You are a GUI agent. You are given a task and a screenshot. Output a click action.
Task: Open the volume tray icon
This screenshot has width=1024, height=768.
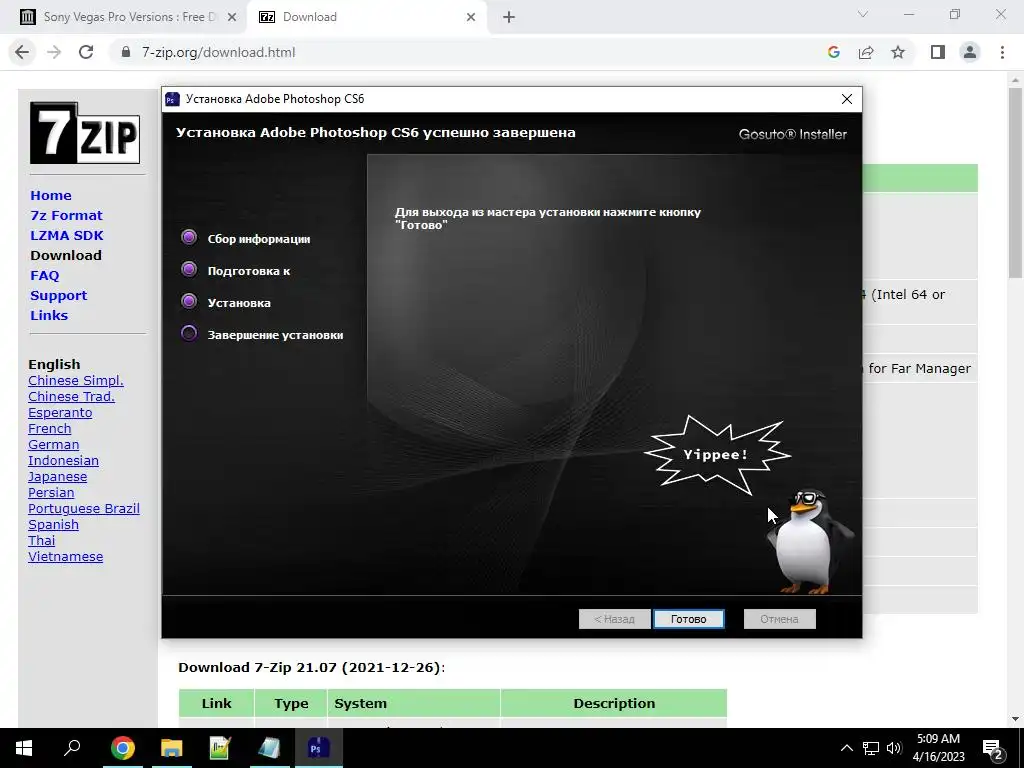(894, 748)
